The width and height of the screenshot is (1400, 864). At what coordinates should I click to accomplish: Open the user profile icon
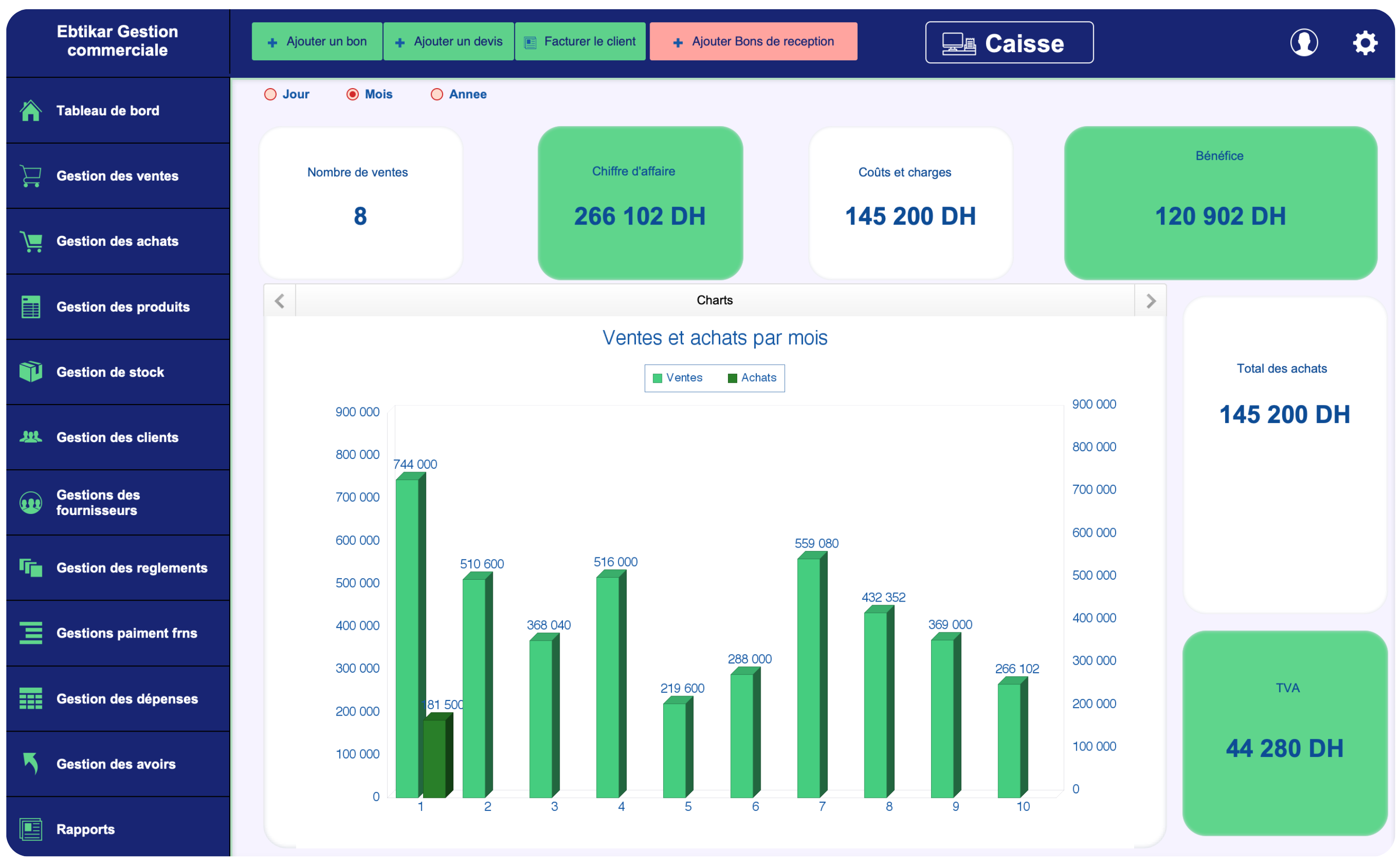pyautogui.click(x=1304, y=42)
